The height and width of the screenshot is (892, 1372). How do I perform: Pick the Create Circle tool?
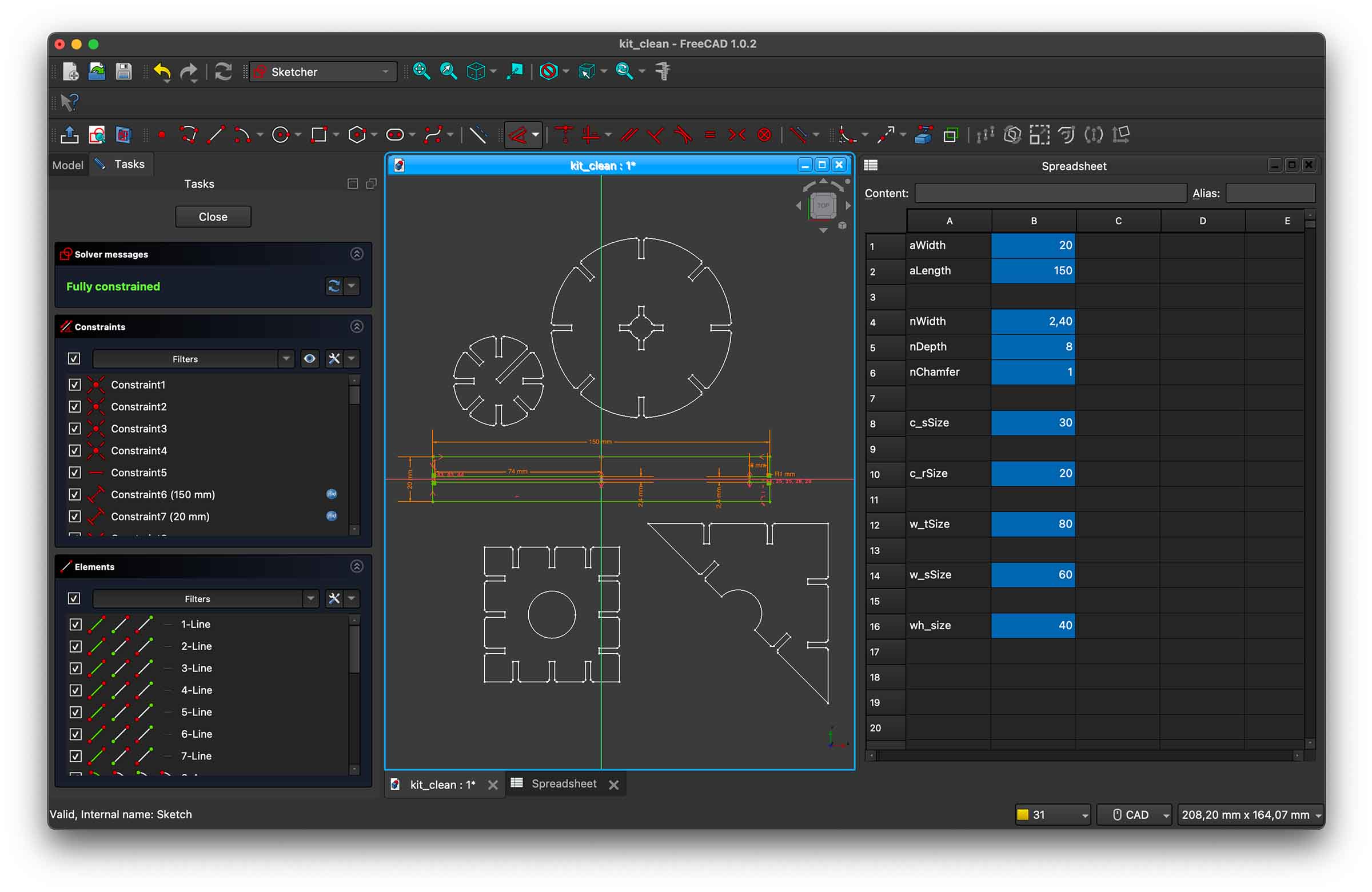pyautogui.click(x=281, y=135)
